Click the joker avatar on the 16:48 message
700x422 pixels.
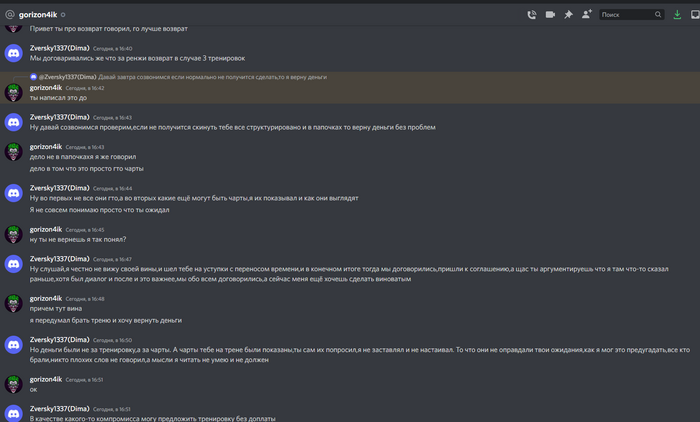pos(13,303)
